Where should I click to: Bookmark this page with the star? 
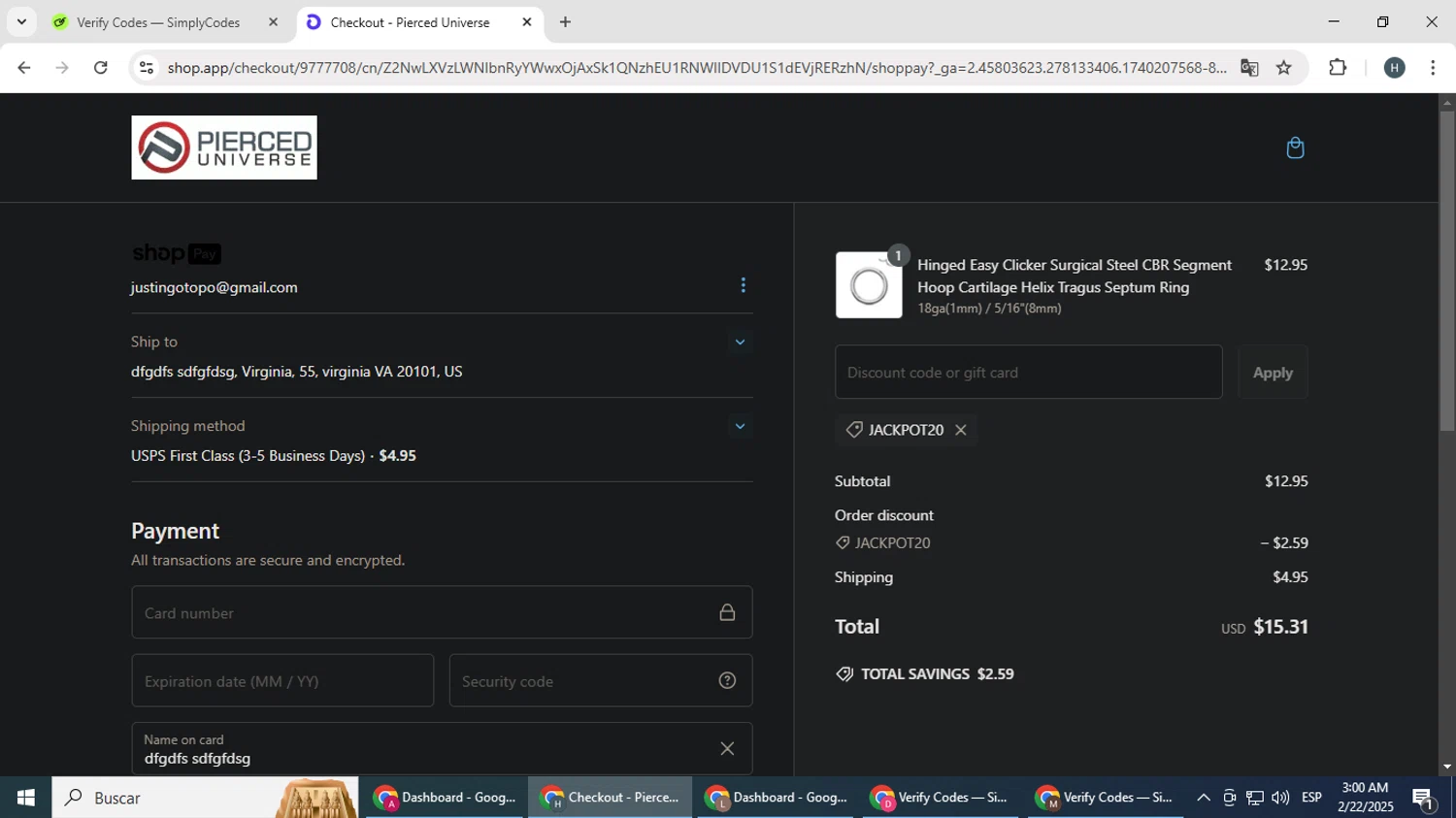click(x=1284, y=67)
